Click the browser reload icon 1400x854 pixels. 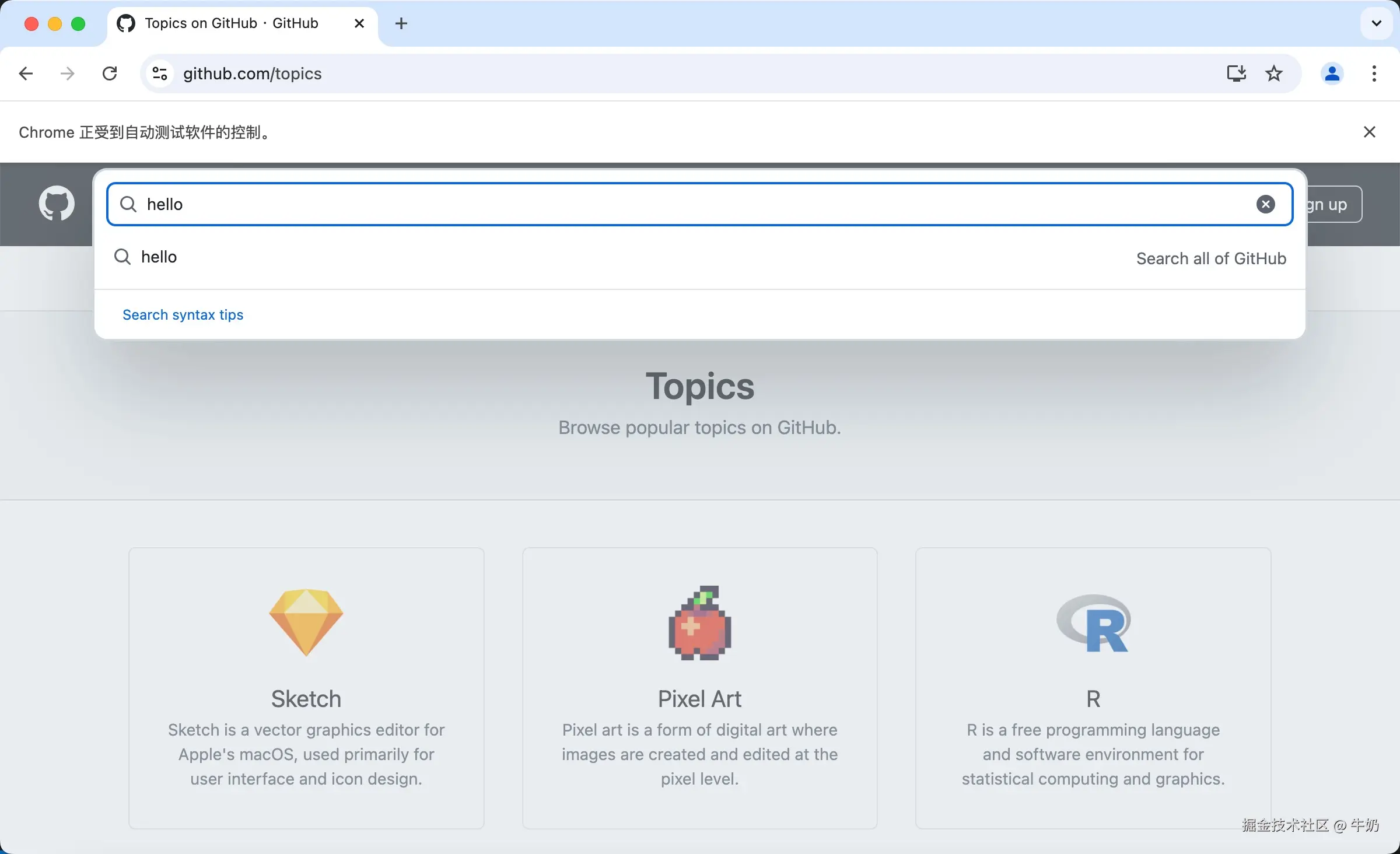pyautogui.click(x=110, y=73)
